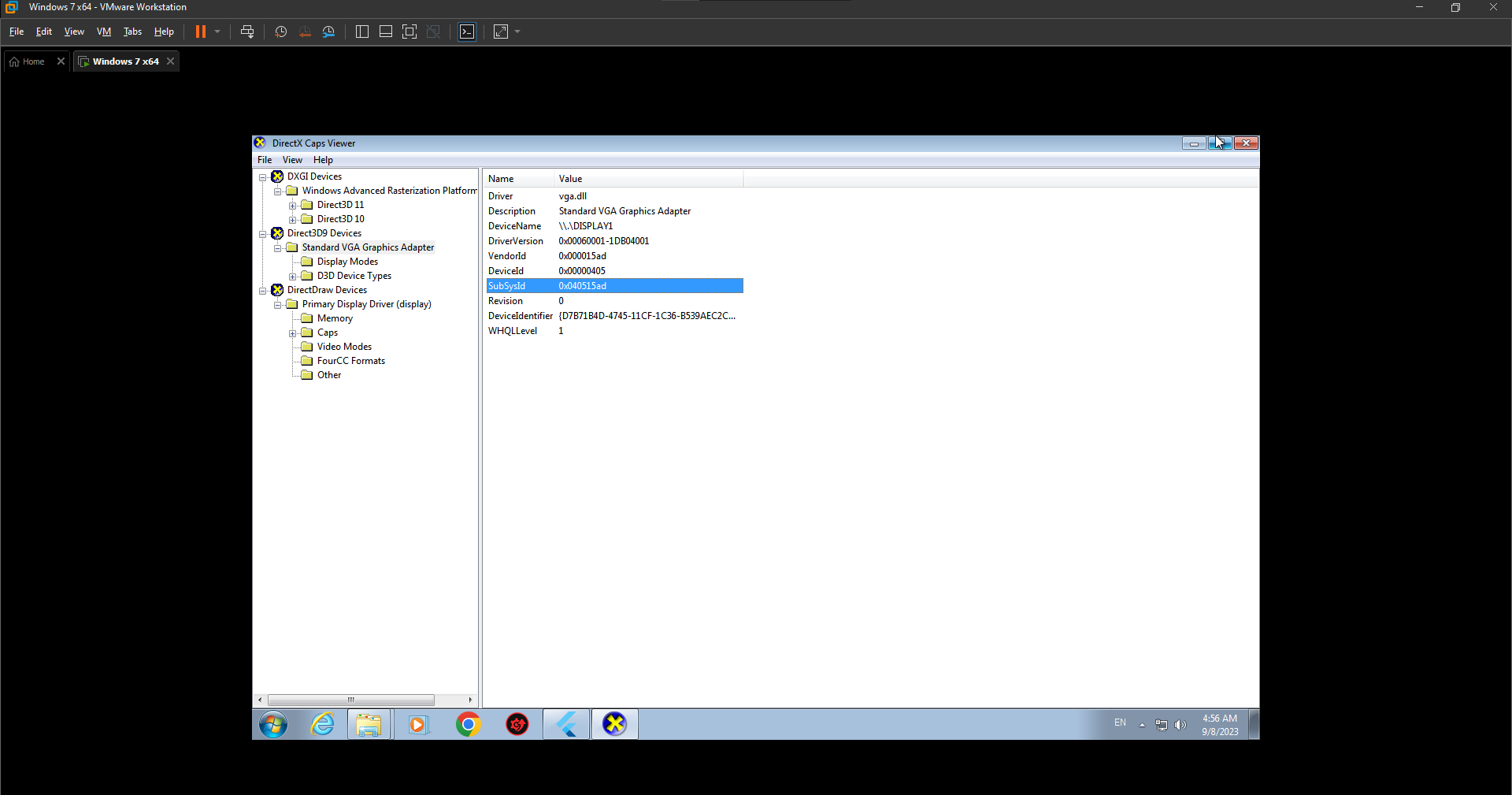The height and width of the screenshot is (795, 1512).
Task: Show or hide the library sidebar panel
Action: 362,32
